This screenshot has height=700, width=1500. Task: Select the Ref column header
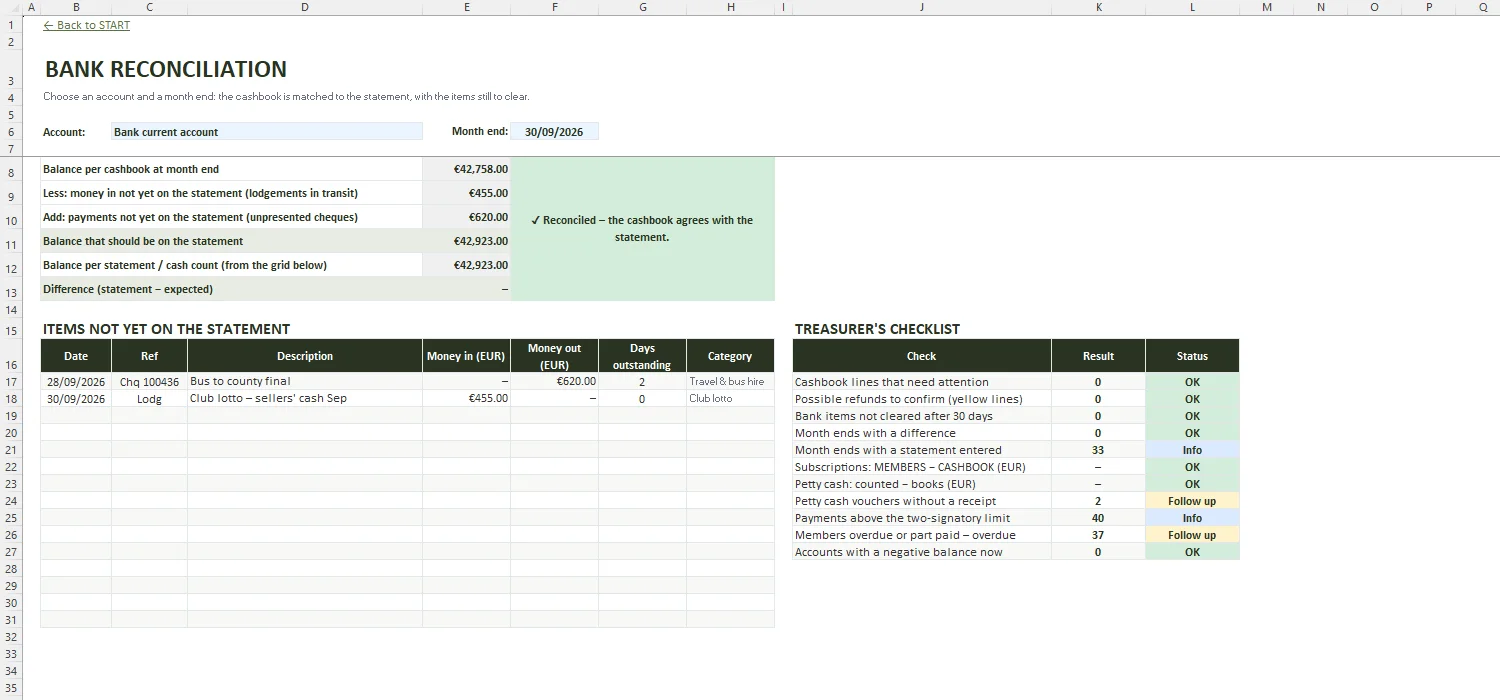coord(149,356)
